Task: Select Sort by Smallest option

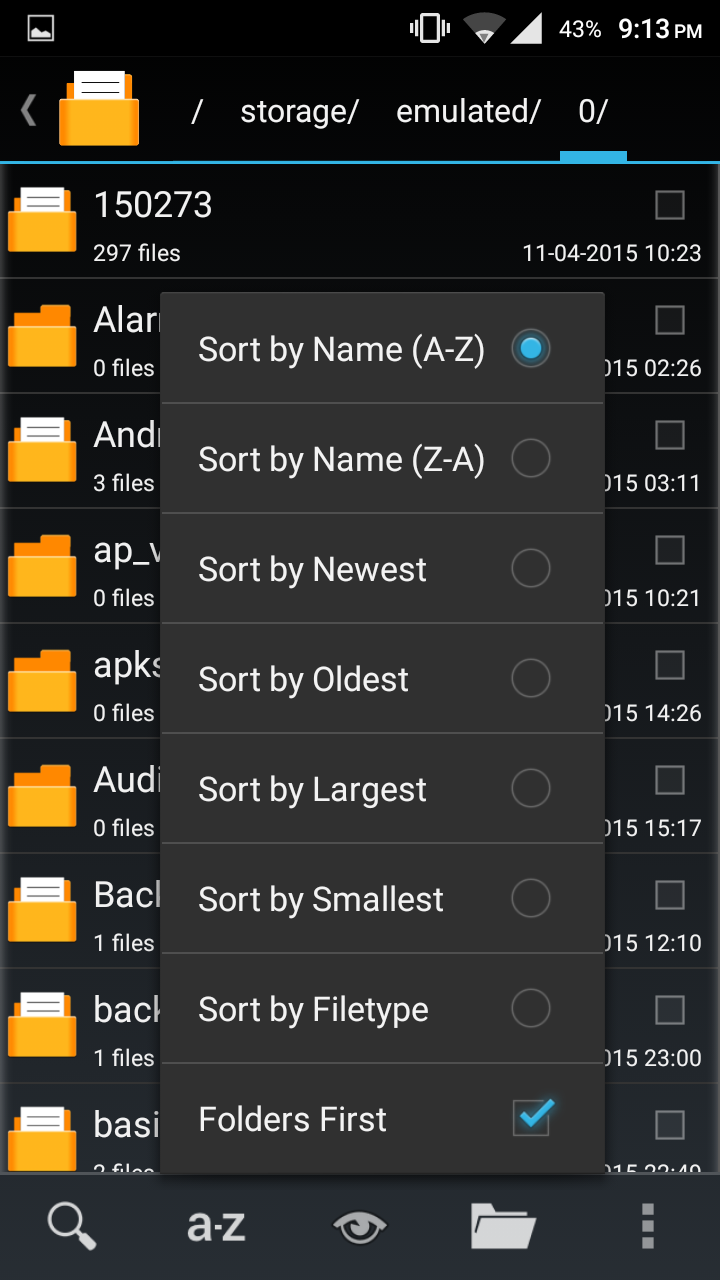Action: [x=530, y=898]
